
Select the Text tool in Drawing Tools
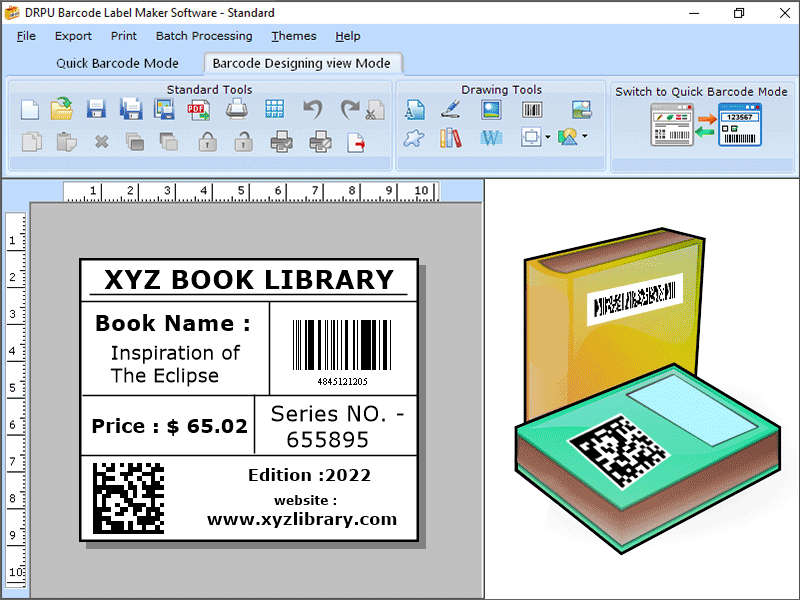[x=414, y=110]
